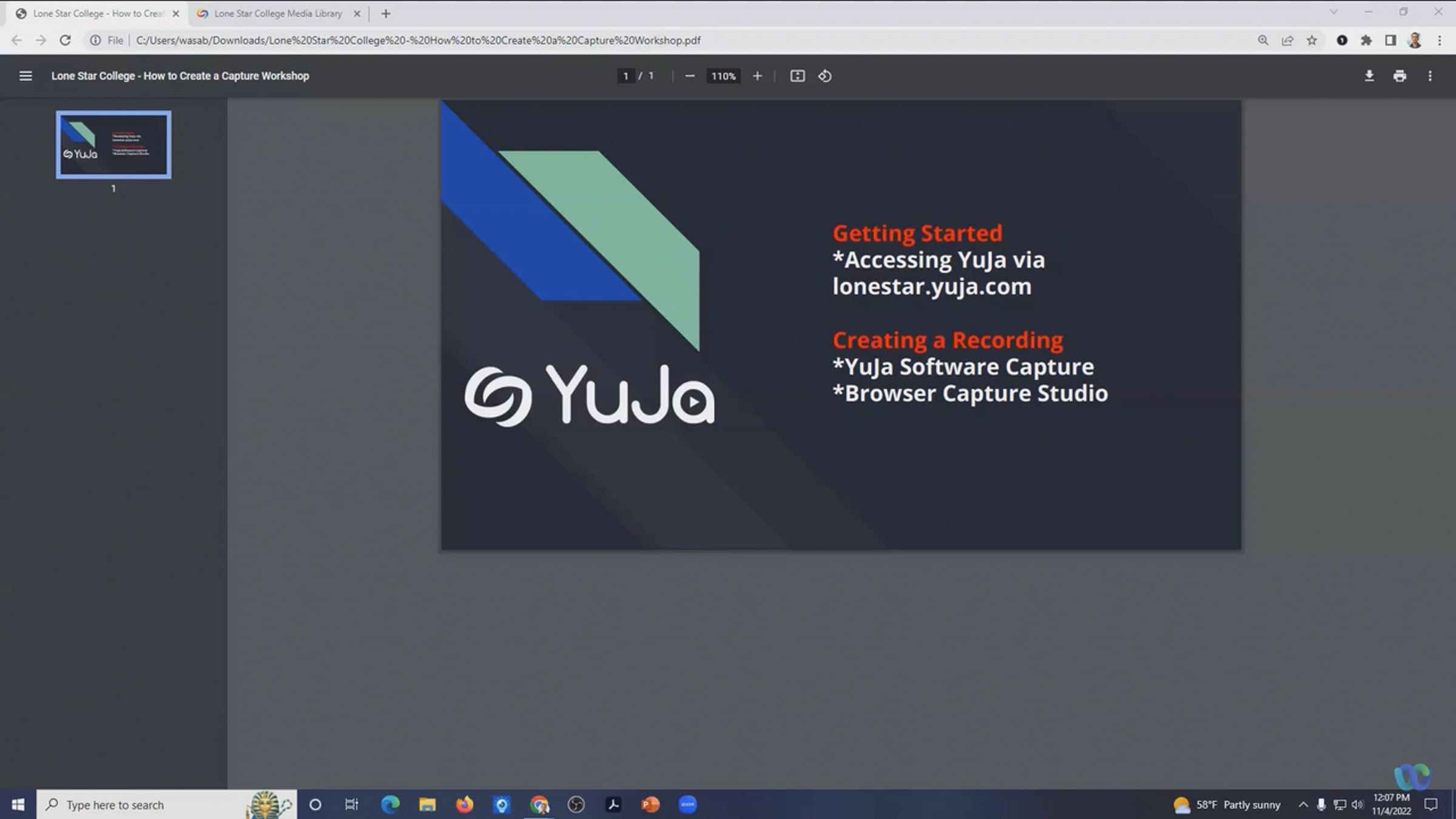The width and height of the screenshot is (1456, 819).
Task: Open the Windows notification center
Action: click(x=1431, y=804)
